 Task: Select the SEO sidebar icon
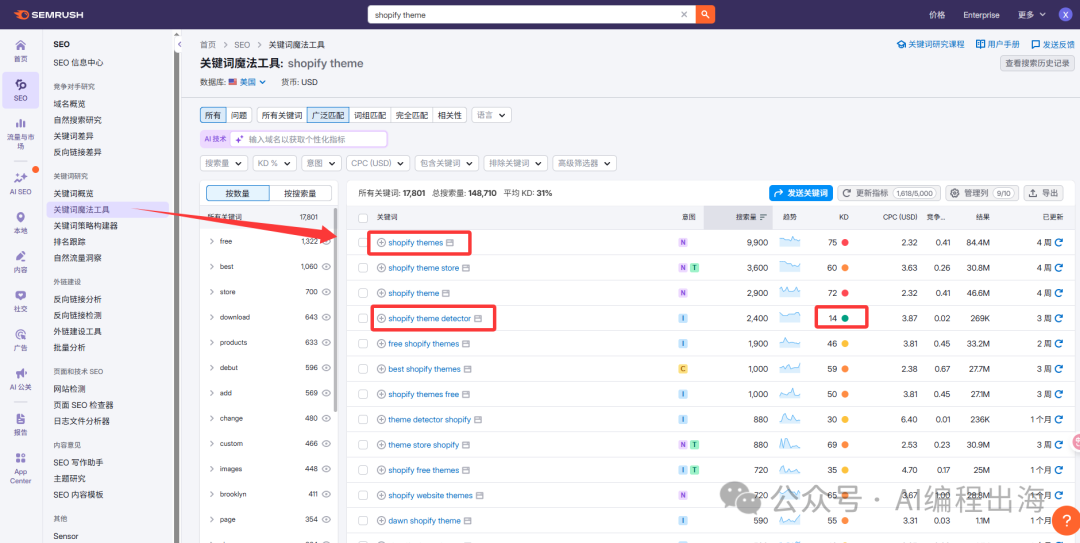(21, 90)
